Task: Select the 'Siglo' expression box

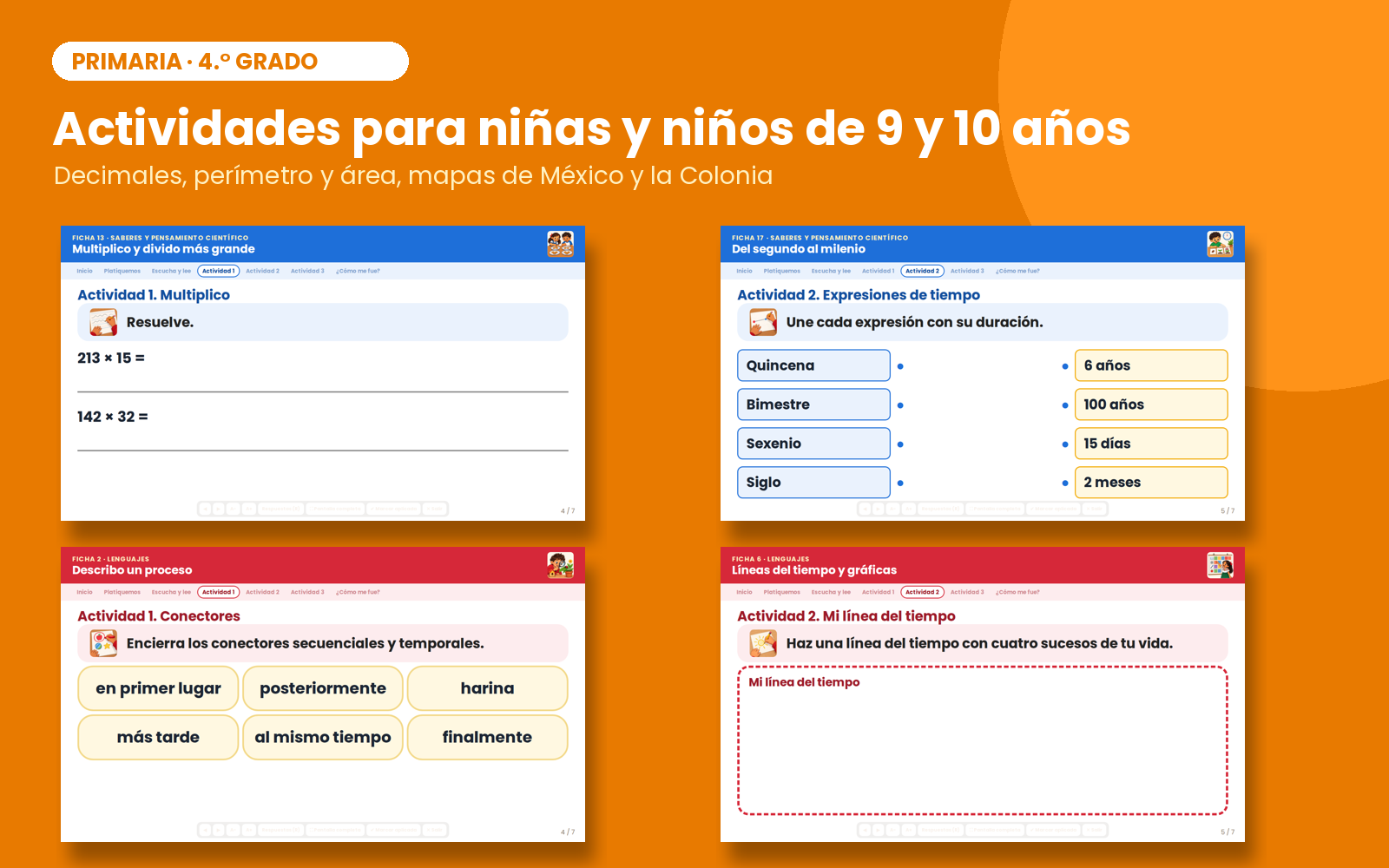Action: 813,483
